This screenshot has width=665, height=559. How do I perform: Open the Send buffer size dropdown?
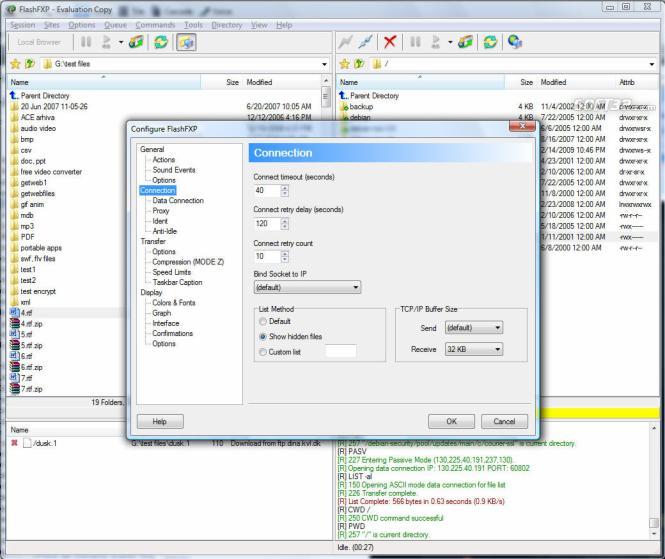[474, 328]
